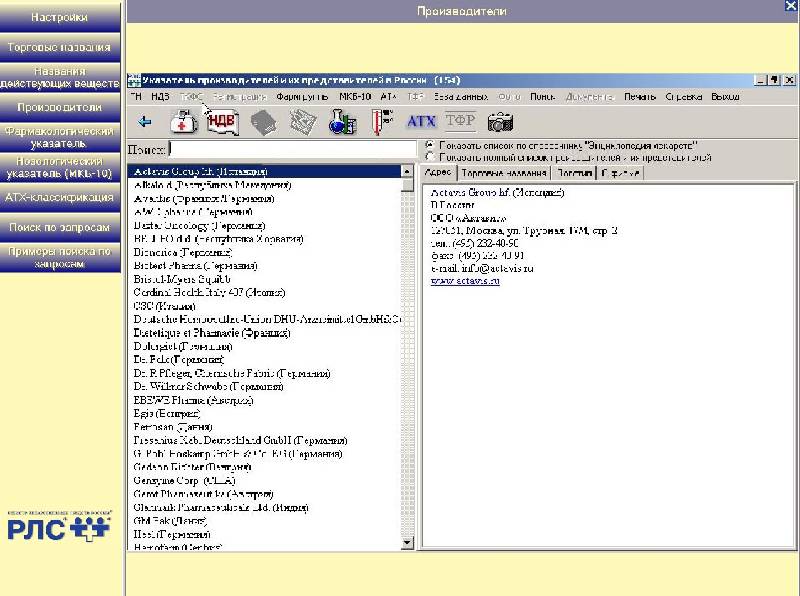Switch to the Логотип tab

pyautogui.click(x=574, y=173)
